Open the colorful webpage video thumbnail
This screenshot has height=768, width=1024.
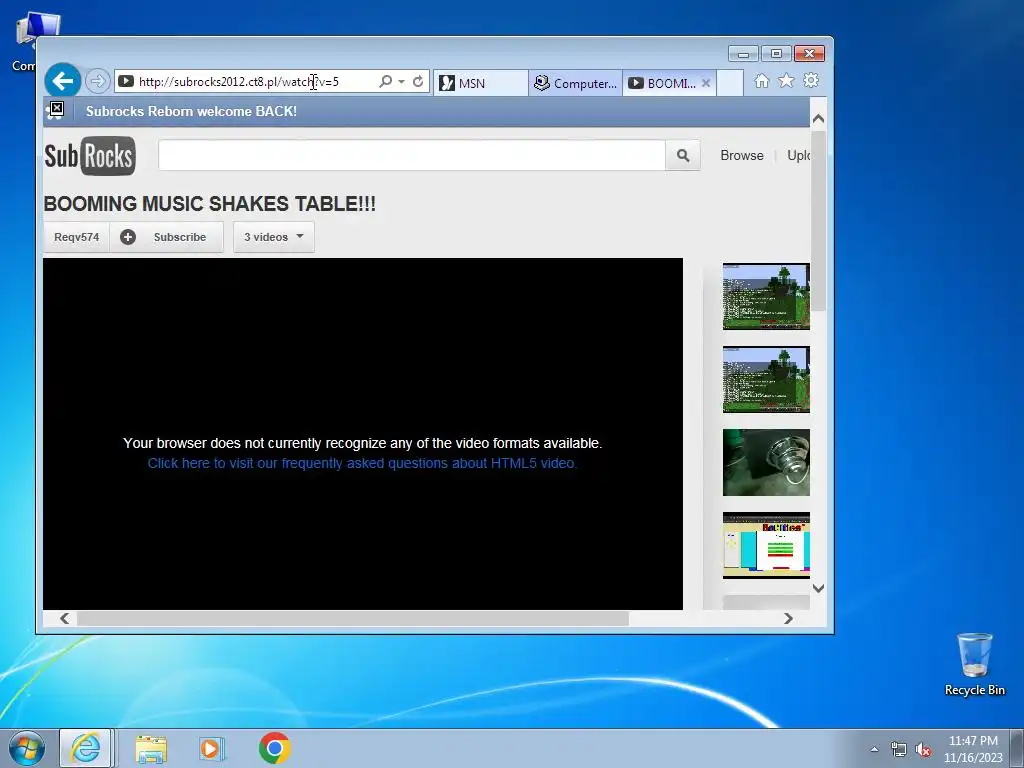tap(766, 545)
